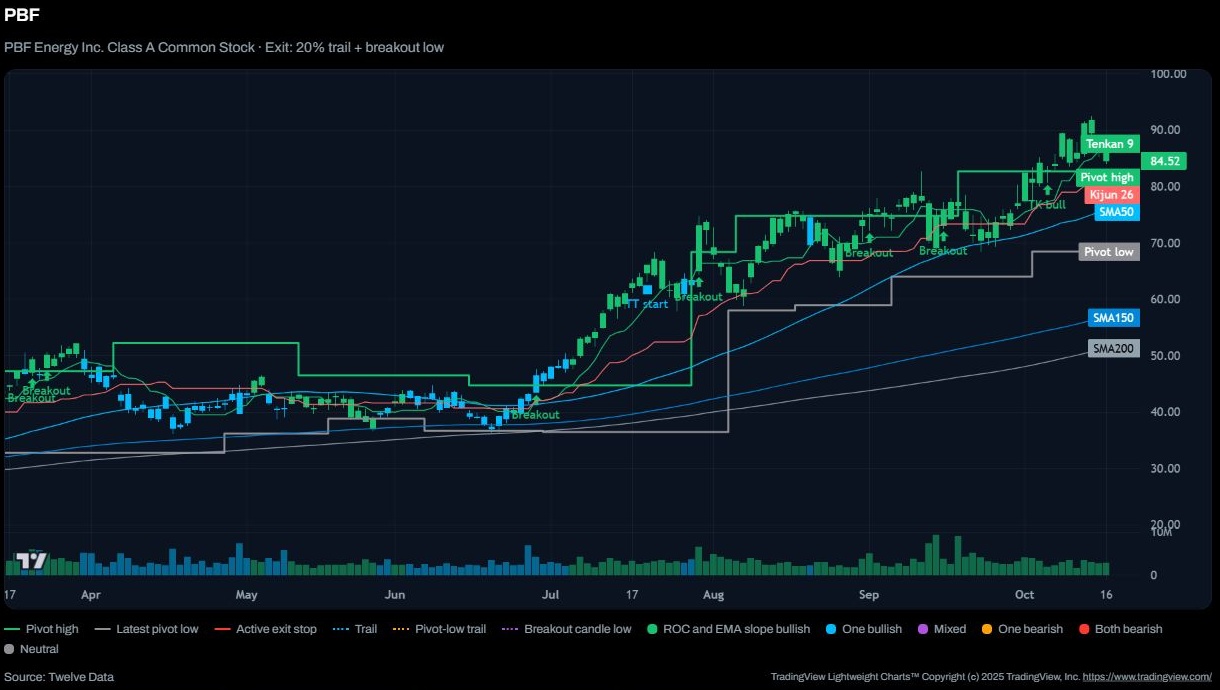
Task: Click the TK bull chart marker
Action: tap(1048, 204)
